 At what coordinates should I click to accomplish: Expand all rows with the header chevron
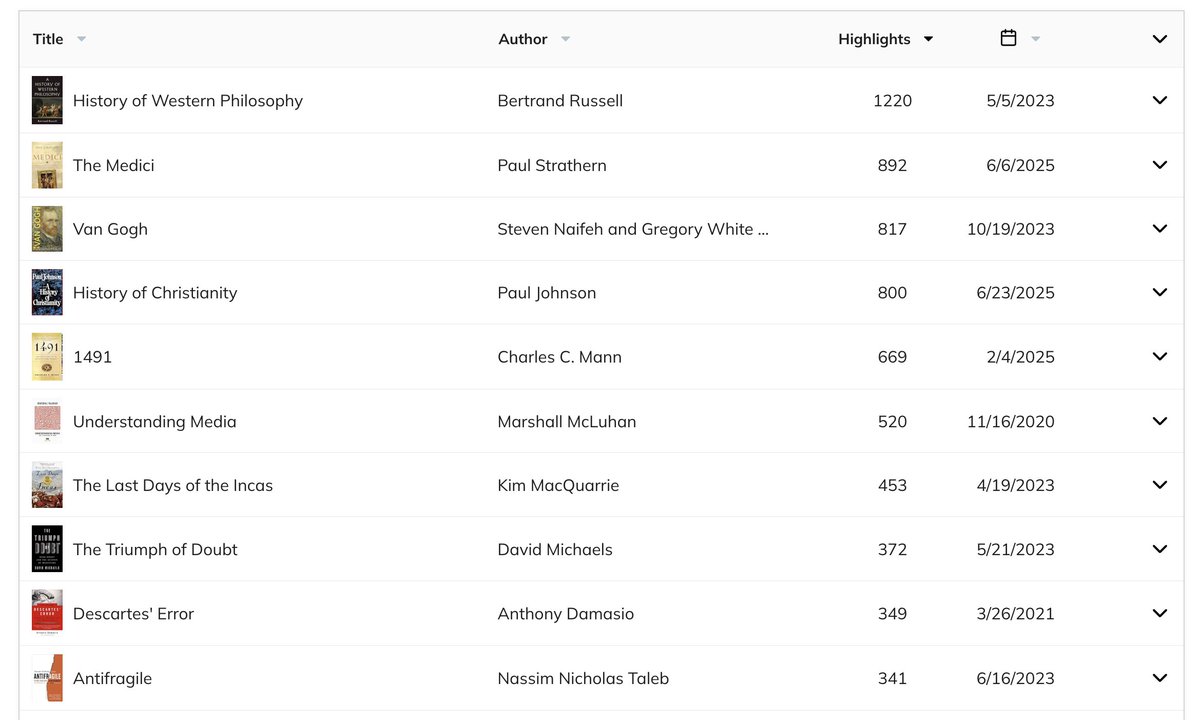coord(1160,39)
